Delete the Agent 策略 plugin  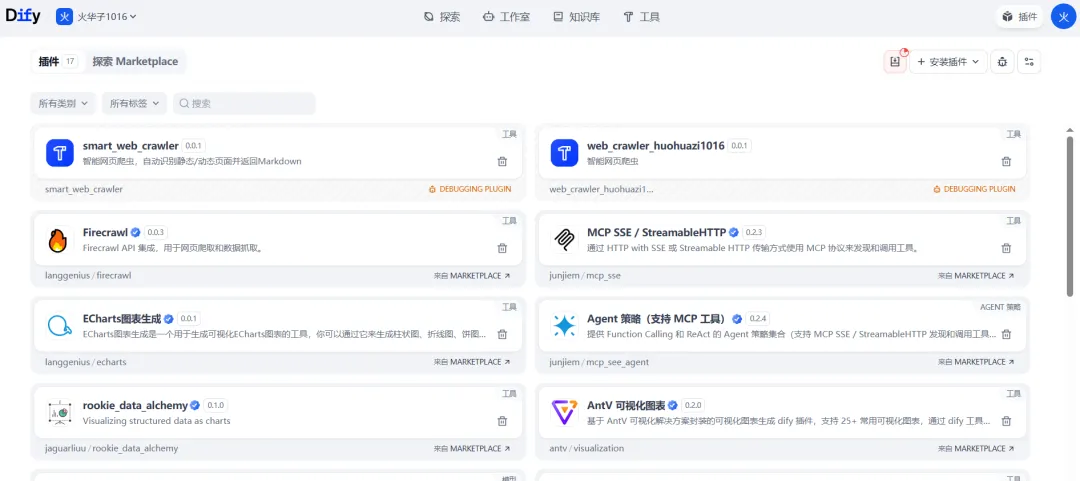click(x=1006, y=334)
